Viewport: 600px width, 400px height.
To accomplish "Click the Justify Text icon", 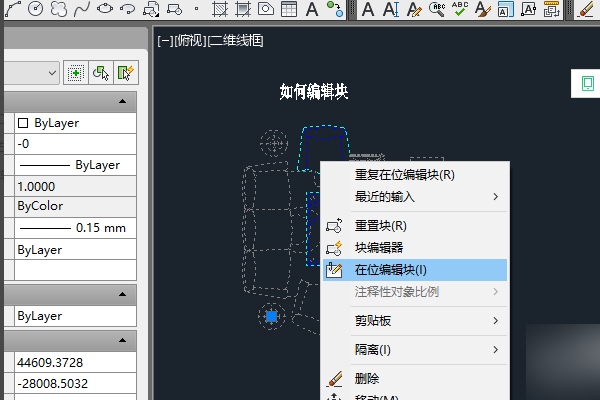I will [528, 9].
